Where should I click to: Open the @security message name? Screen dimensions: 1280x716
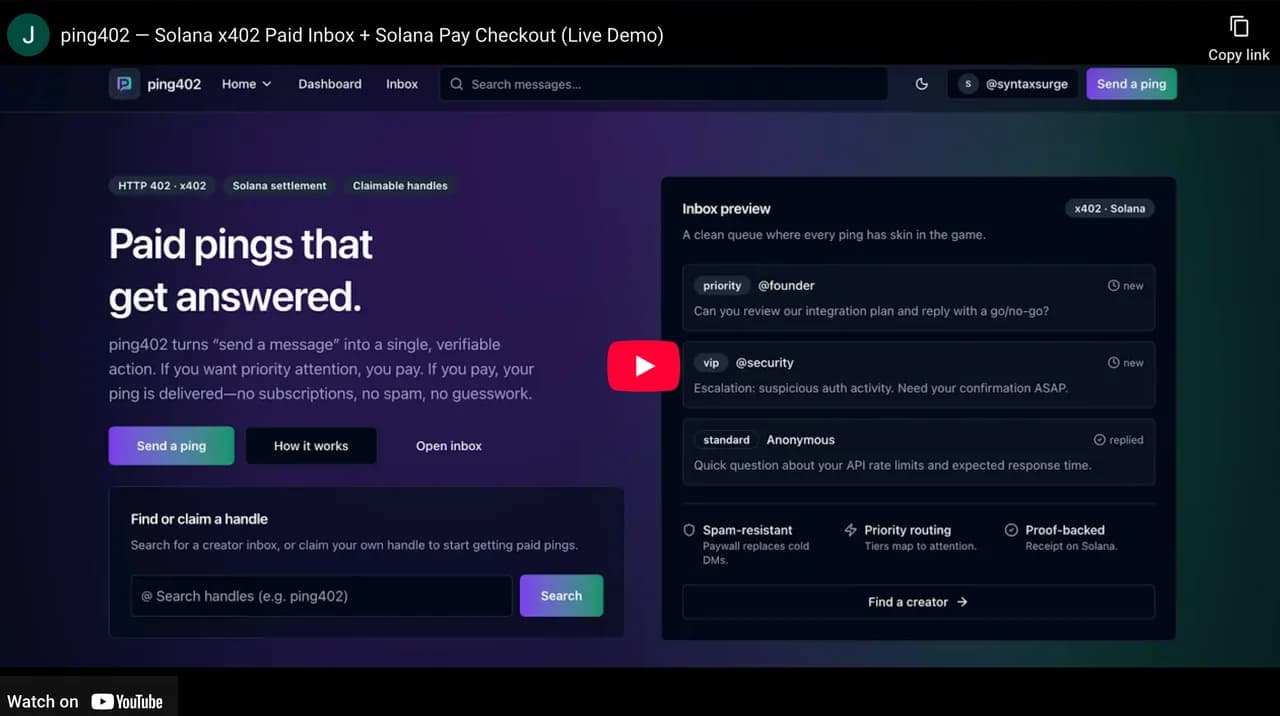click(x=764, y=363)
